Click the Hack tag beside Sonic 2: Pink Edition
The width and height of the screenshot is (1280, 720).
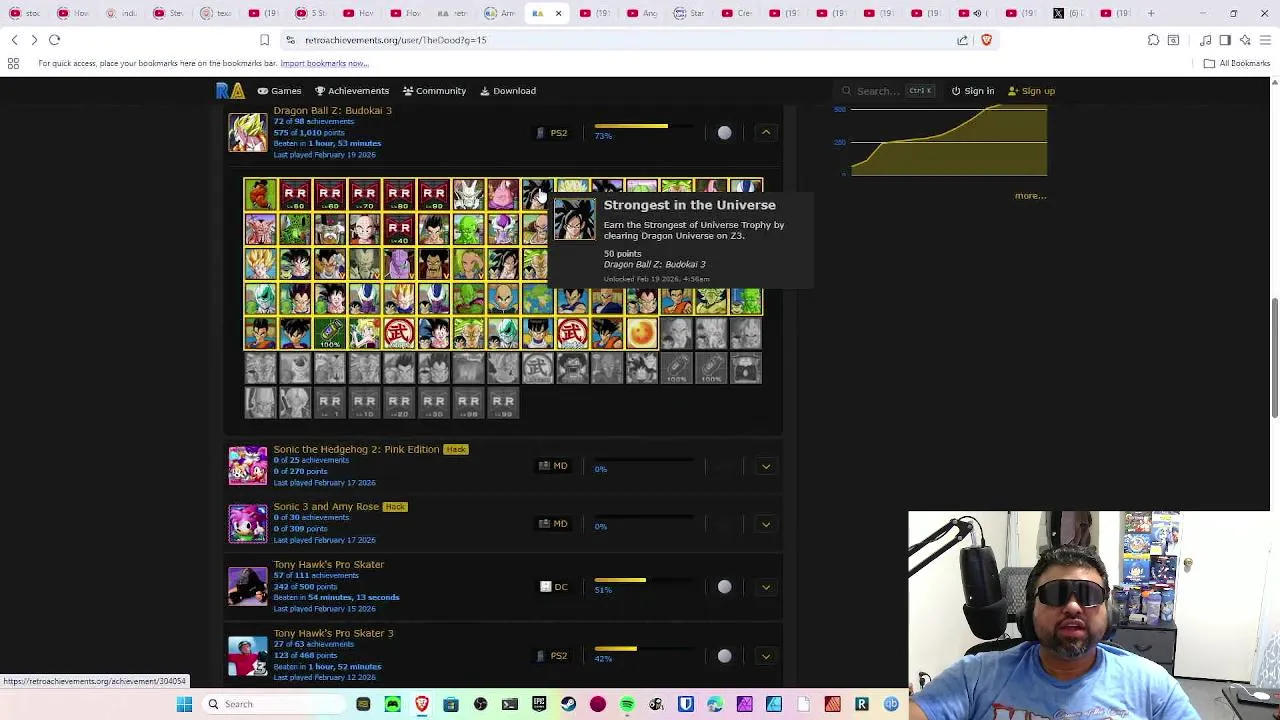click(x=456, y=450)
